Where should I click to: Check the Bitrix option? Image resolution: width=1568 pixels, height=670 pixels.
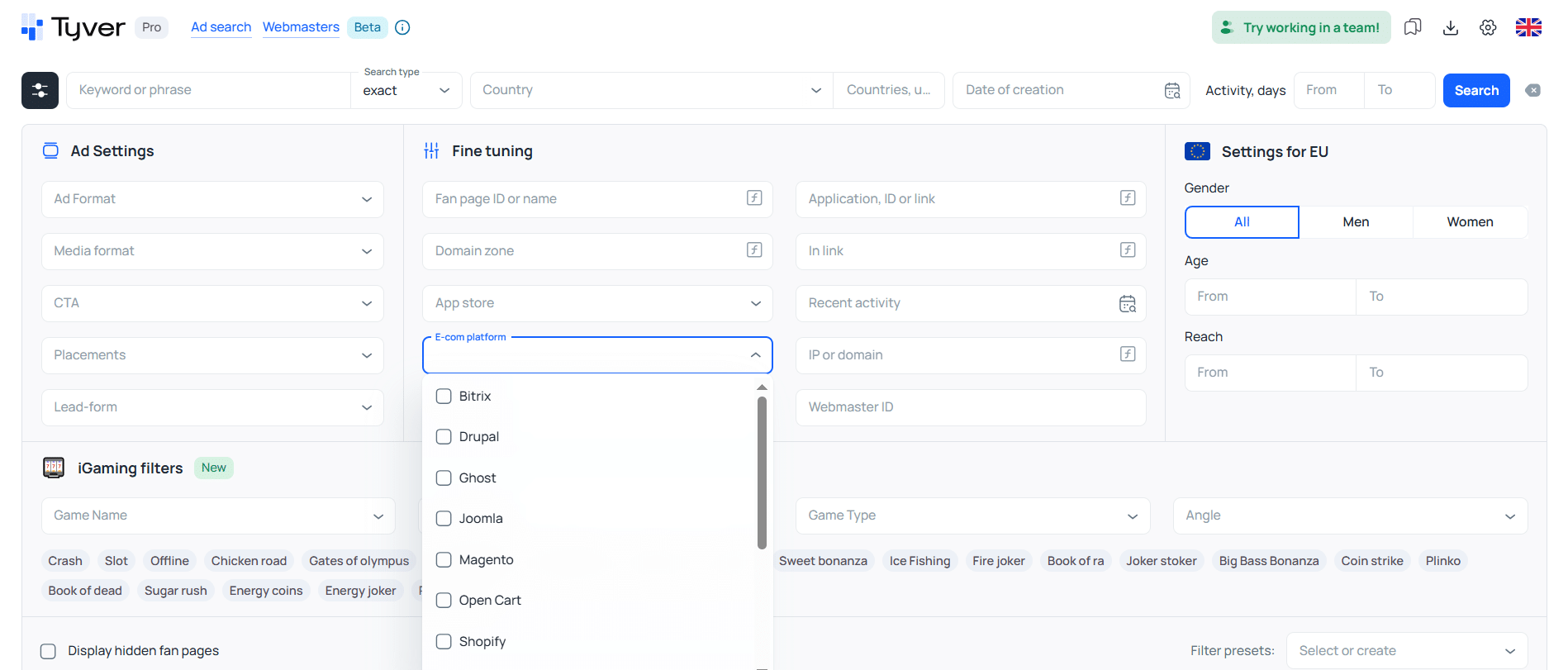coord(444,396)
